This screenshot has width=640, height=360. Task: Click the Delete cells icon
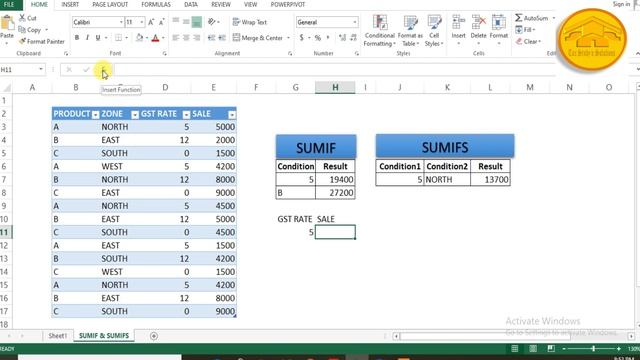478,22
